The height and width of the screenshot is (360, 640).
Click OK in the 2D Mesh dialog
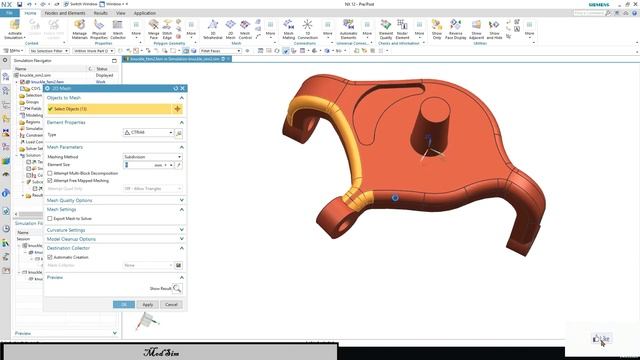point(124,304)
